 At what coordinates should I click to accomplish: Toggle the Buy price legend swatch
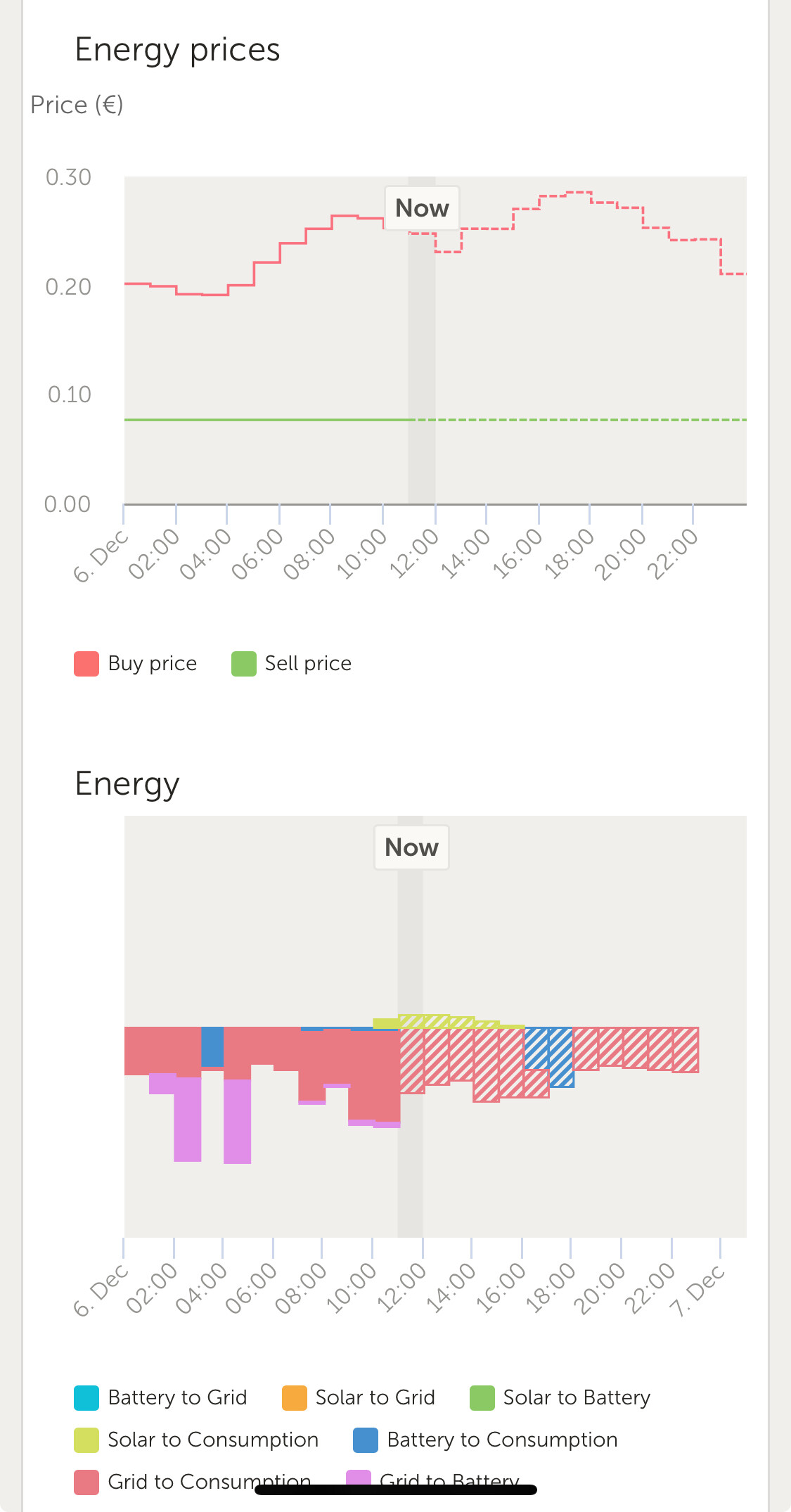coord(86,664)
